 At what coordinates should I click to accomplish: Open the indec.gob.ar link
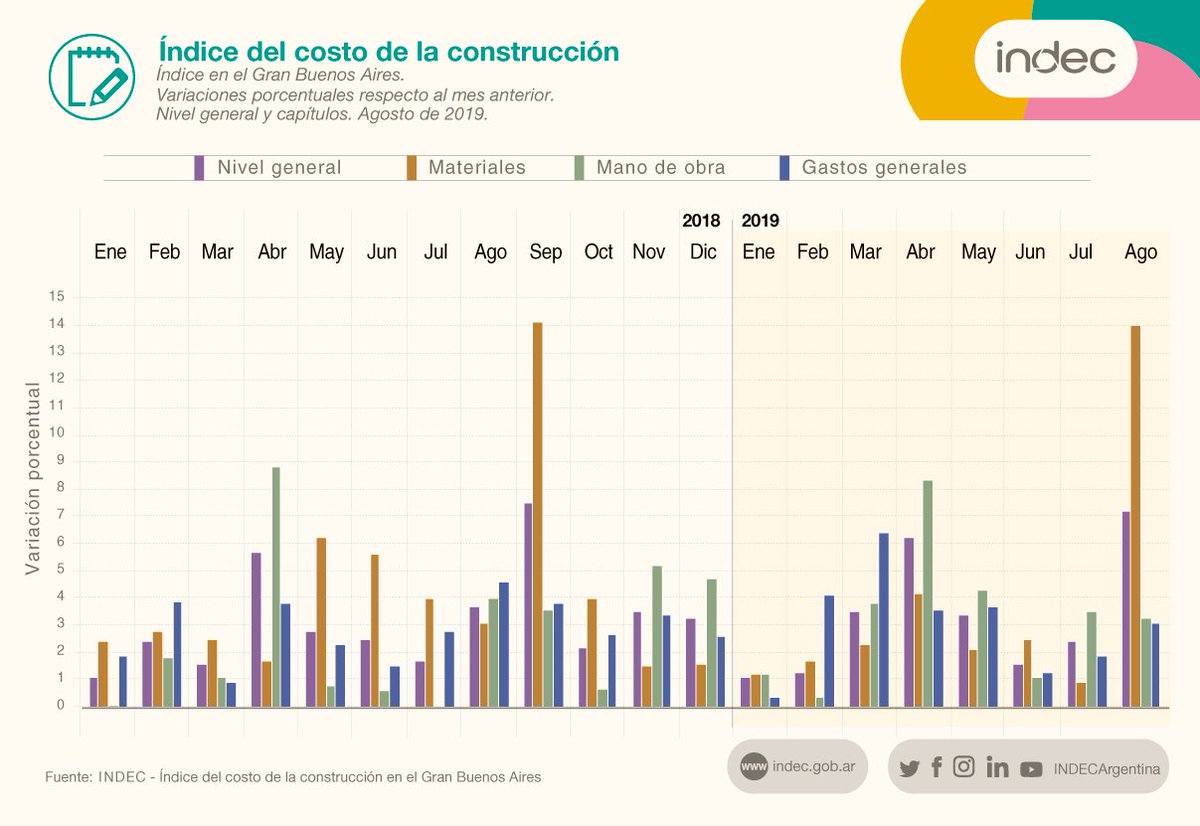(814, 768)
